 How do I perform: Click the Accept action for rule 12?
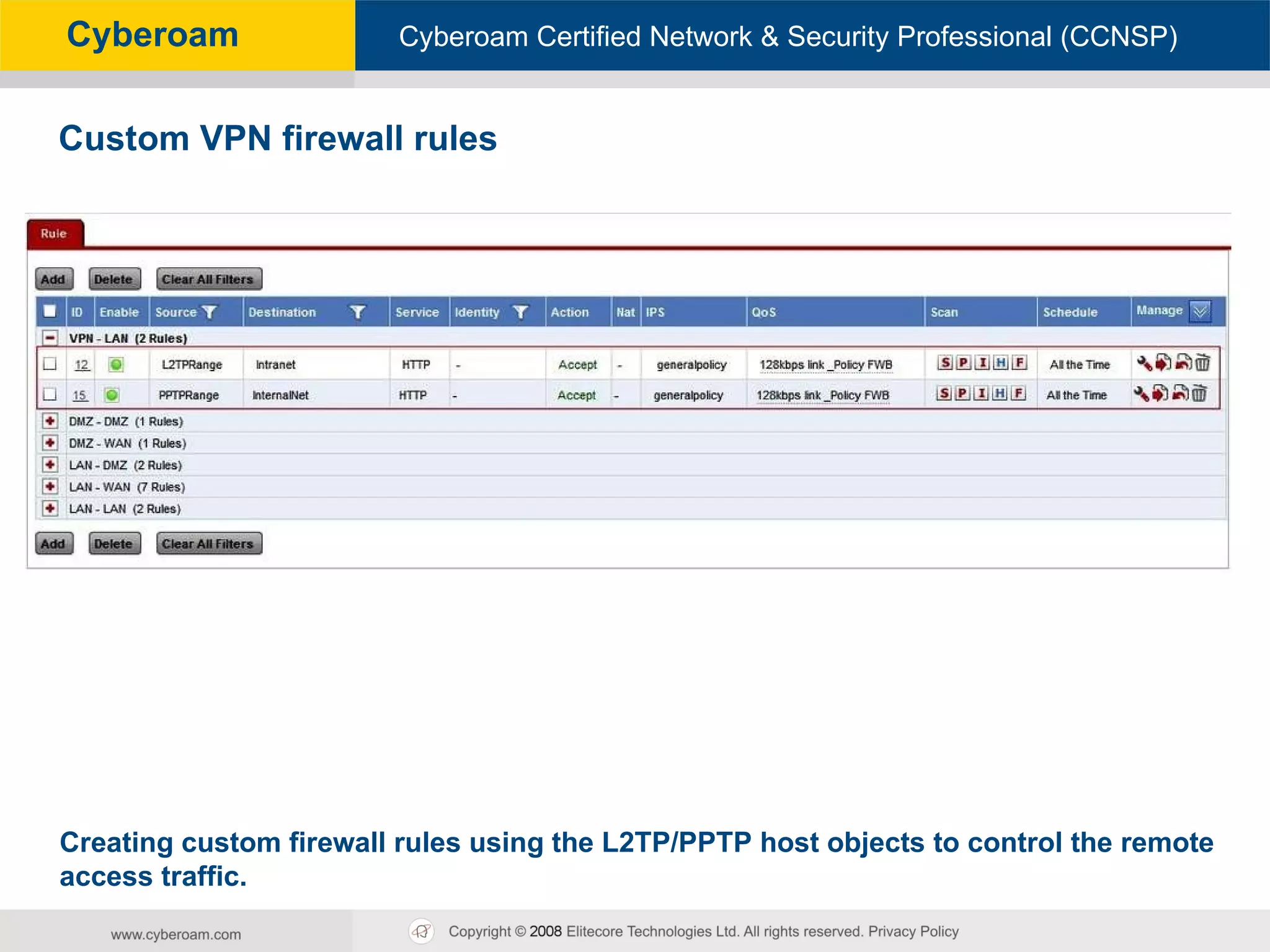578,365
